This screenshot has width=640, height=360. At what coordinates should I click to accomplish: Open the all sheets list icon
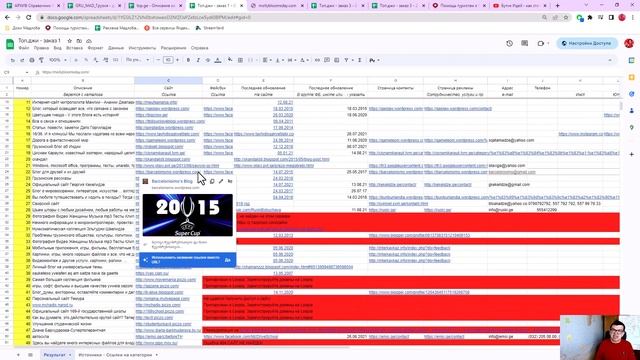click(30, 355)
